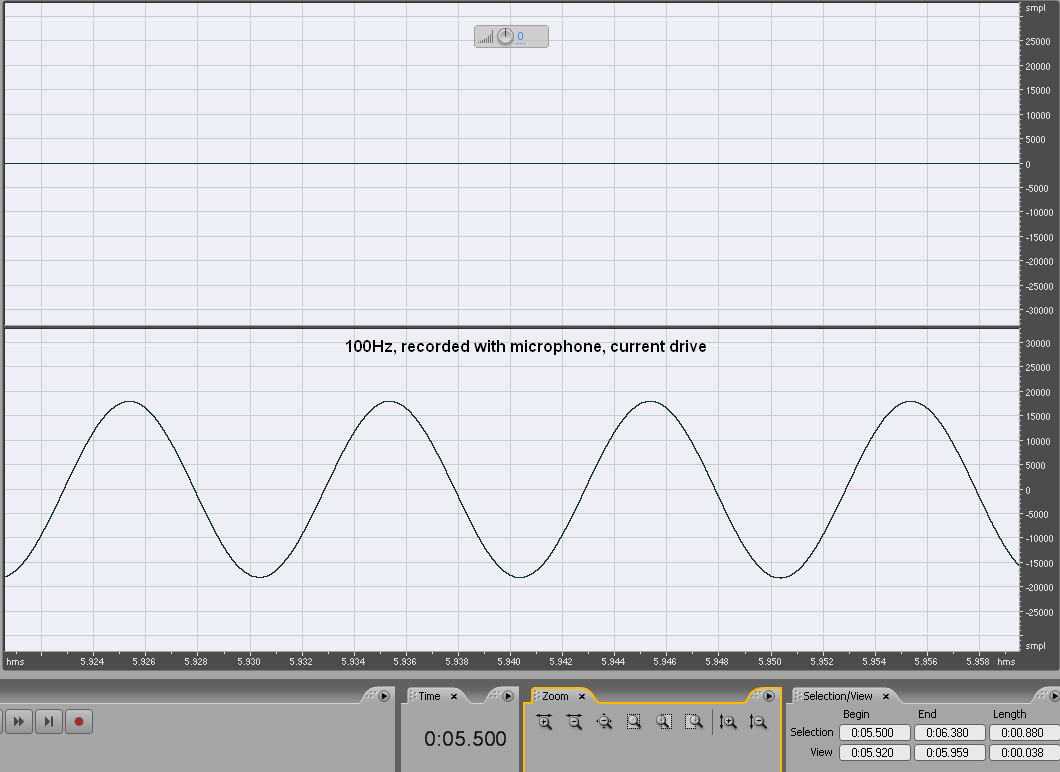The height and width of the screenshot is (772, 1060).
Task: Click the smpl label atop amplitude ruler
Action: coord(1035,8)
